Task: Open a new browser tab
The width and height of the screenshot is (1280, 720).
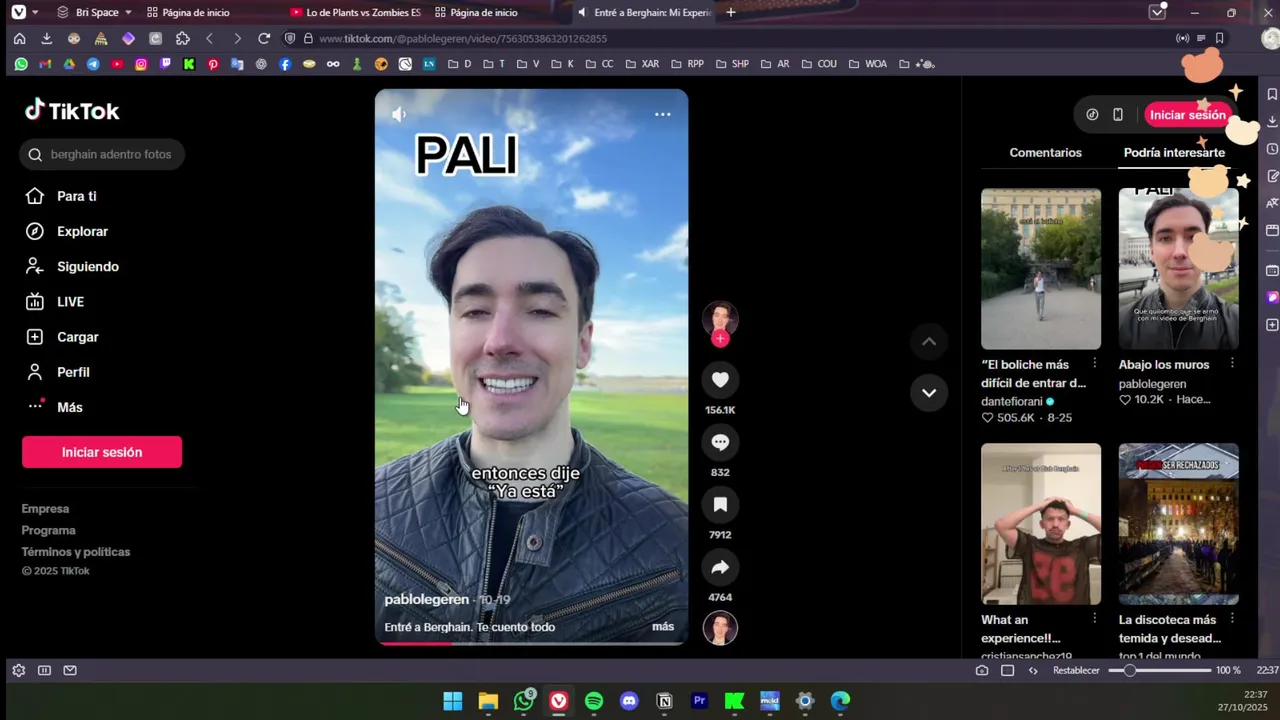Action: [x=731, y=12]
